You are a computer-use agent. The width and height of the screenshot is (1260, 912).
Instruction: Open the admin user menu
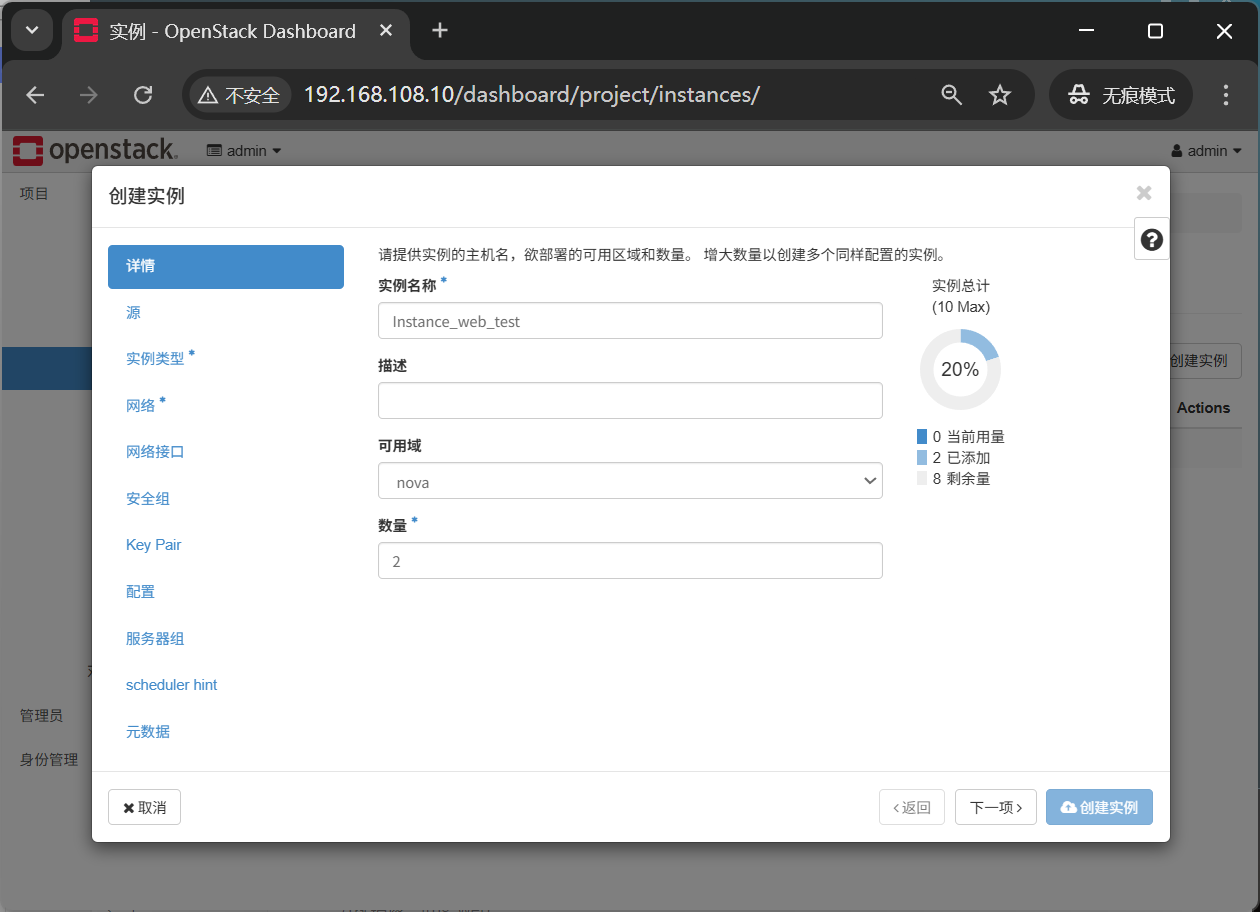tap(1206, 151)
